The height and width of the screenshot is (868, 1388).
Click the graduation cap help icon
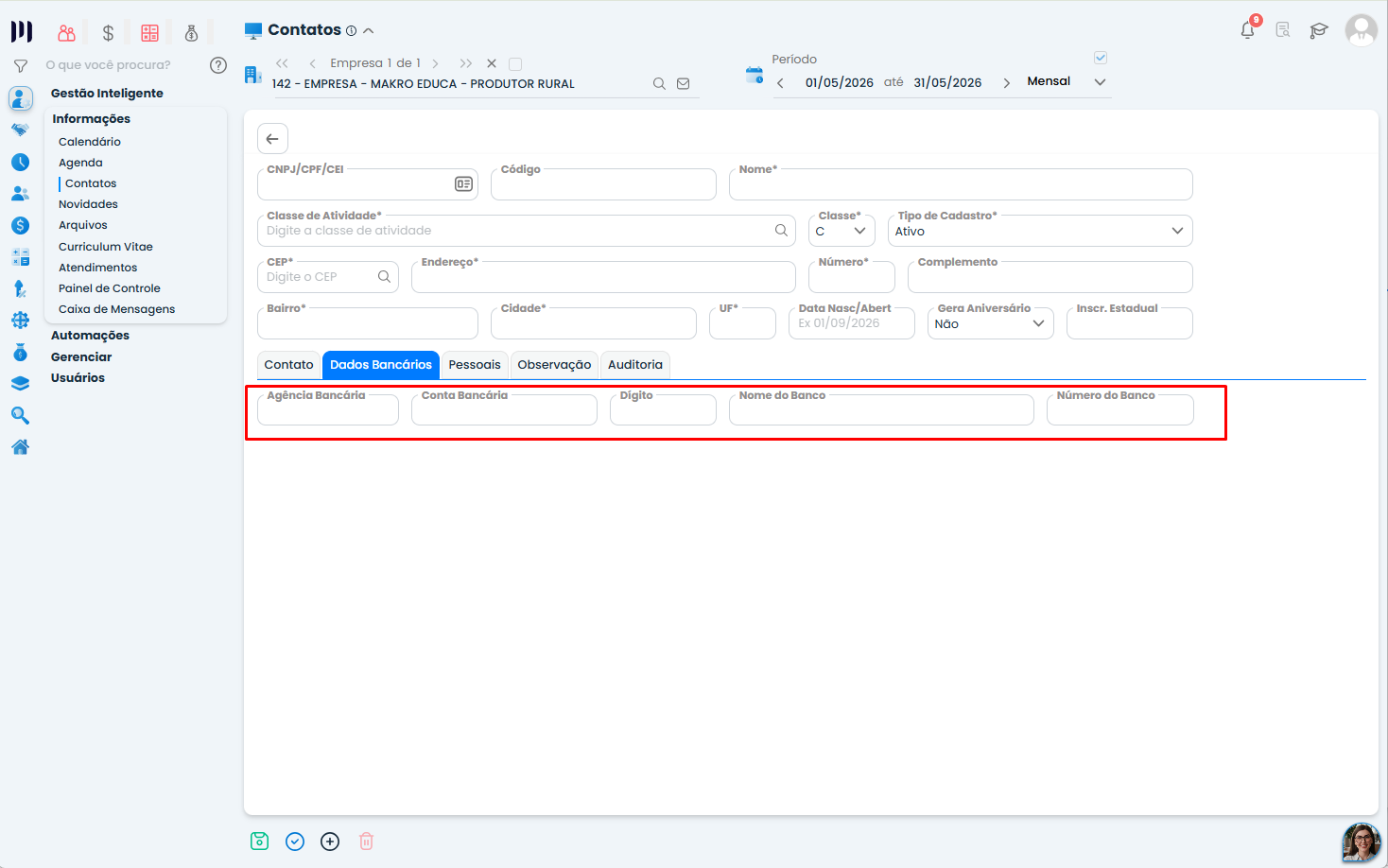coord(1319,30)
